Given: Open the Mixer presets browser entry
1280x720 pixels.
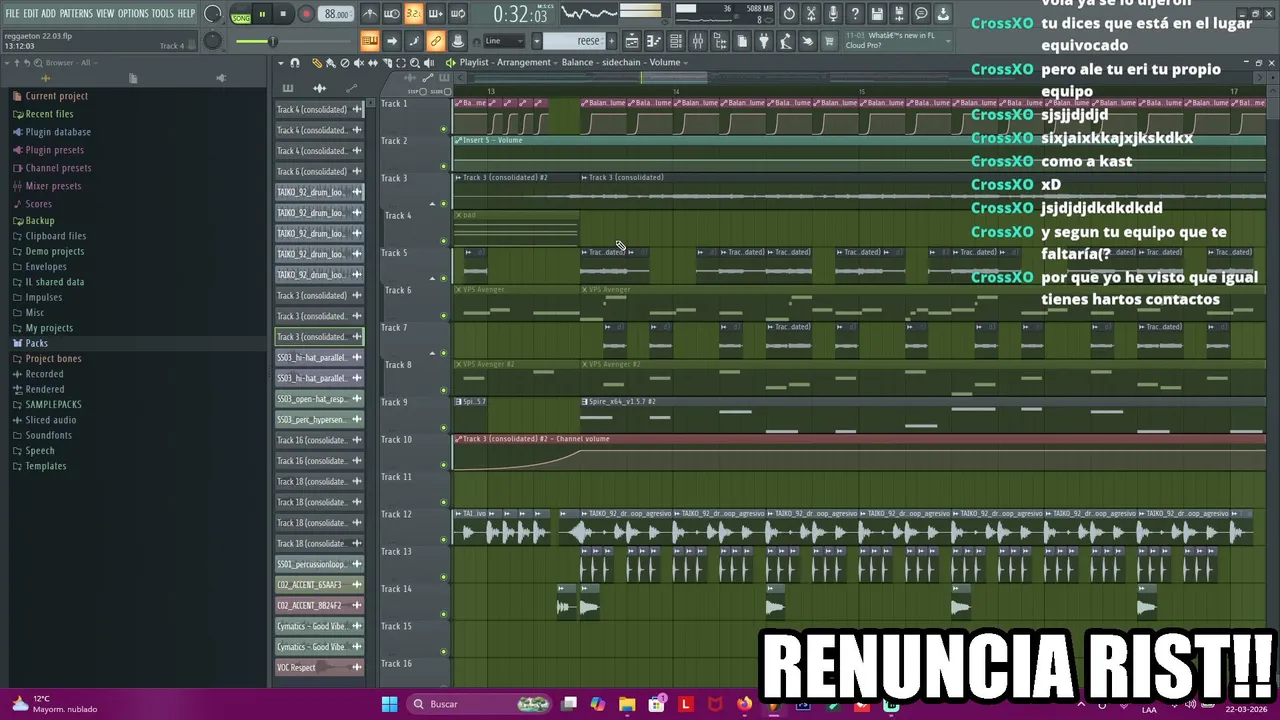Looking at the screenshot, I should click(x=53, y=186).
